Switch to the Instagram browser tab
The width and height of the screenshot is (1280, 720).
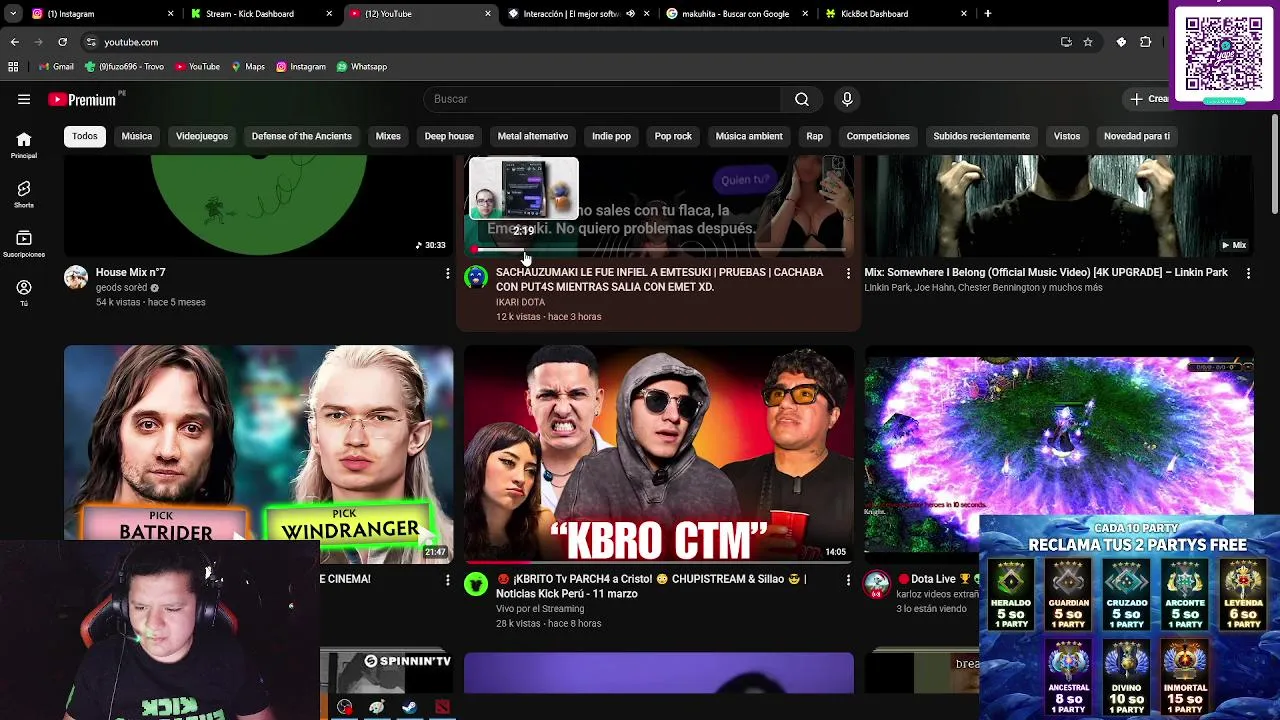(103, 14)
